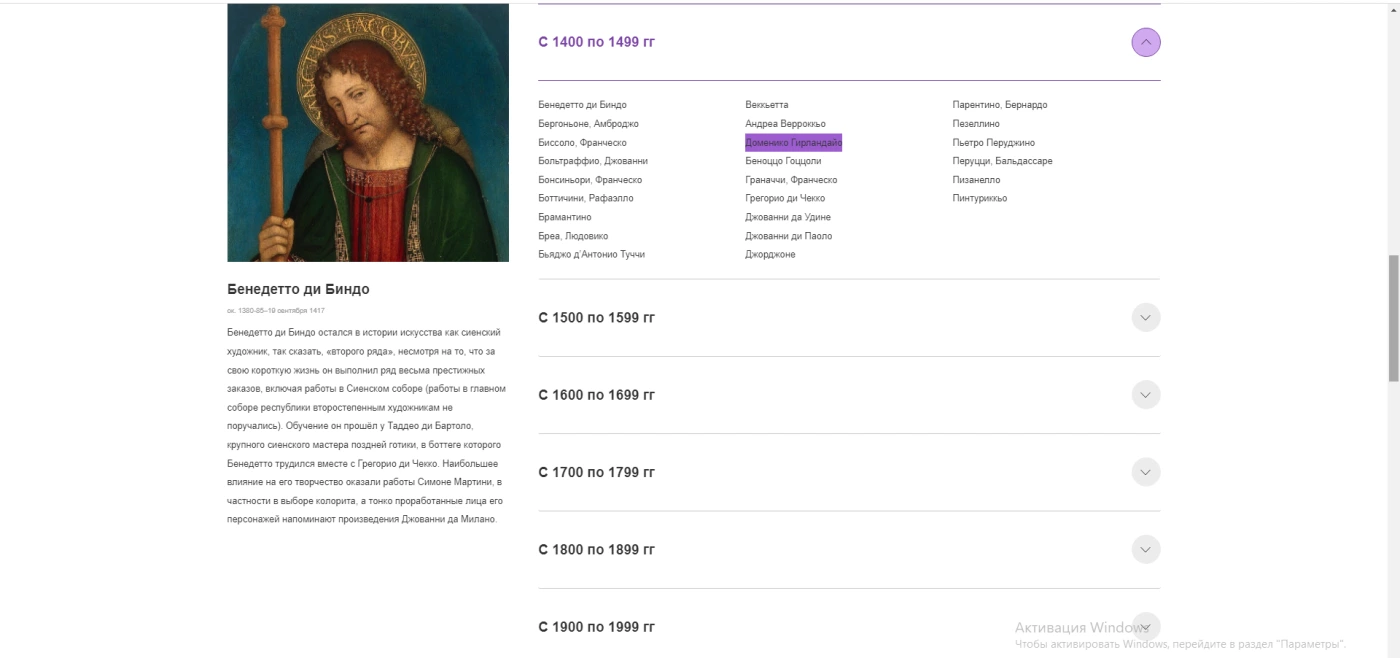Select artist Доменико Гирландайо
Viewport: 1400px width, 658px height.
[793, 143]
